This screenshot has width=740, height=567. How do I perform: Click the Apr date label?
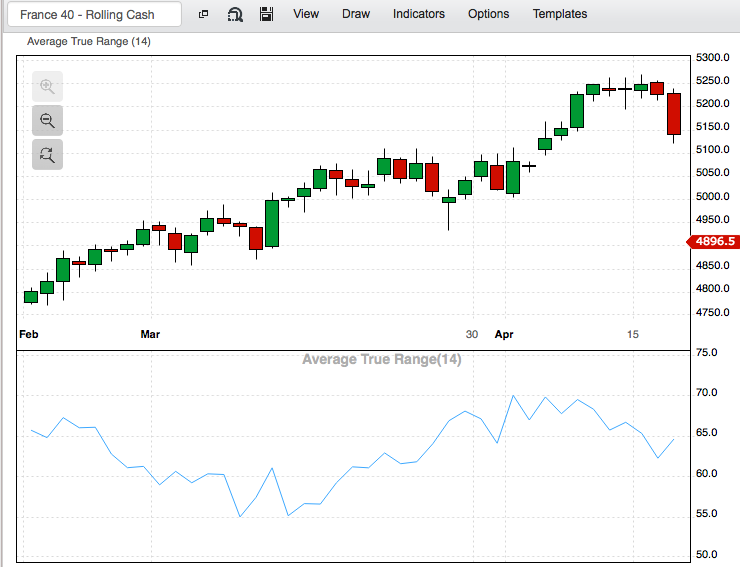pyautogui.click(x=504, y=335)
